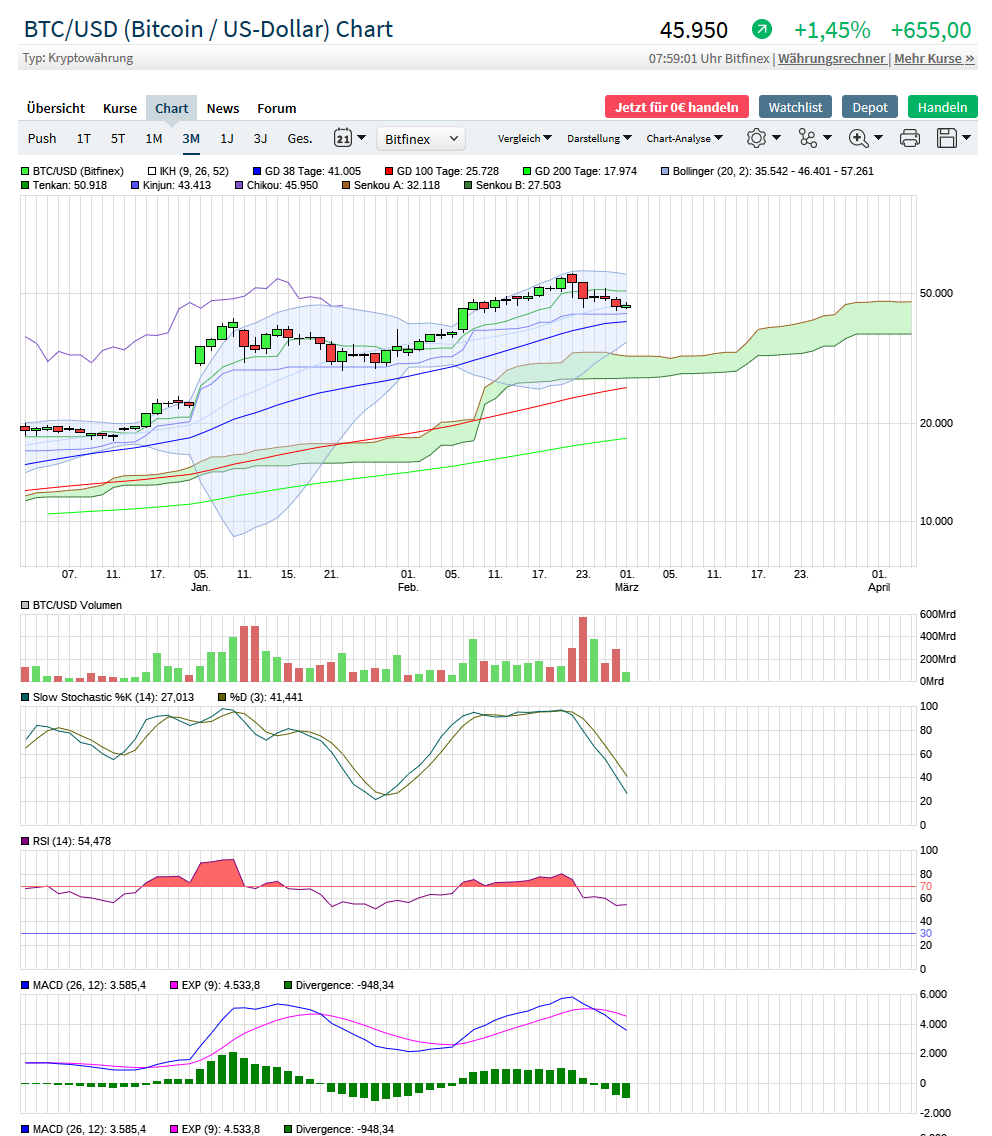Open the Bitfinex exchange dropdown
The width and height of the screenshot is (992, 1136).
coord(421,139)
